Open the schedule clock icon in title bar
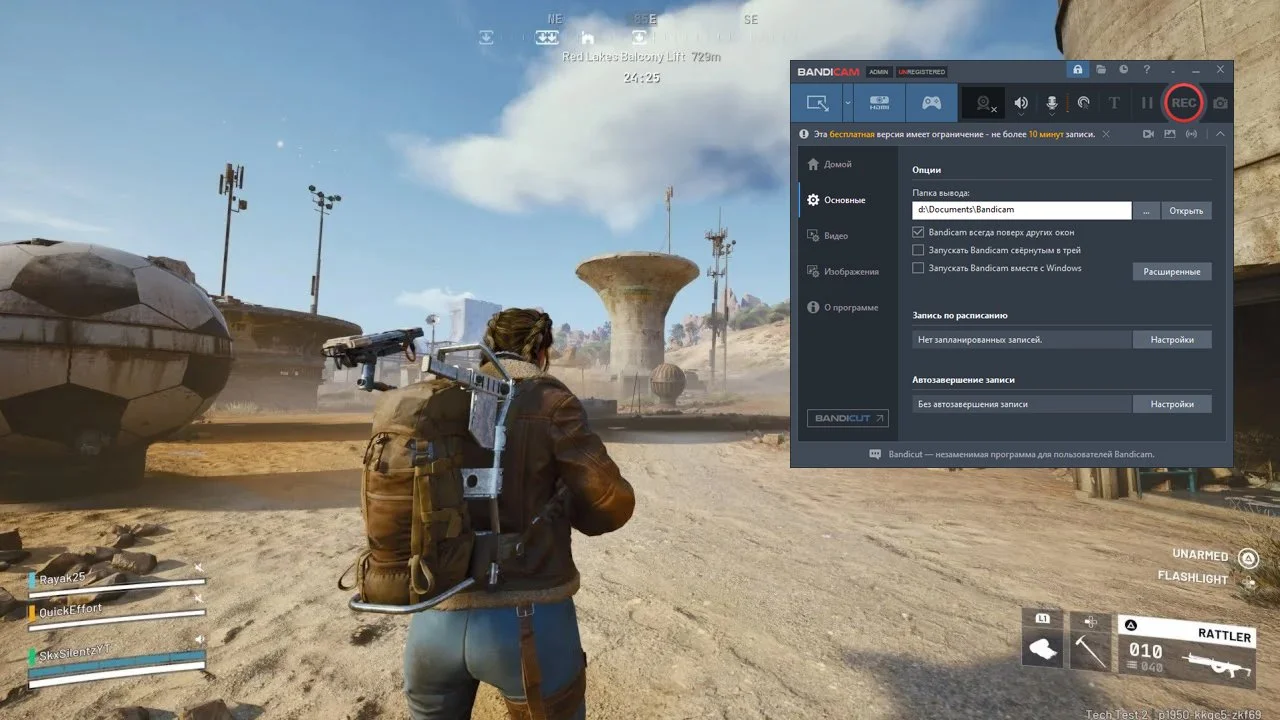This screenshot has height=720, width=1280. (1123, 70)
